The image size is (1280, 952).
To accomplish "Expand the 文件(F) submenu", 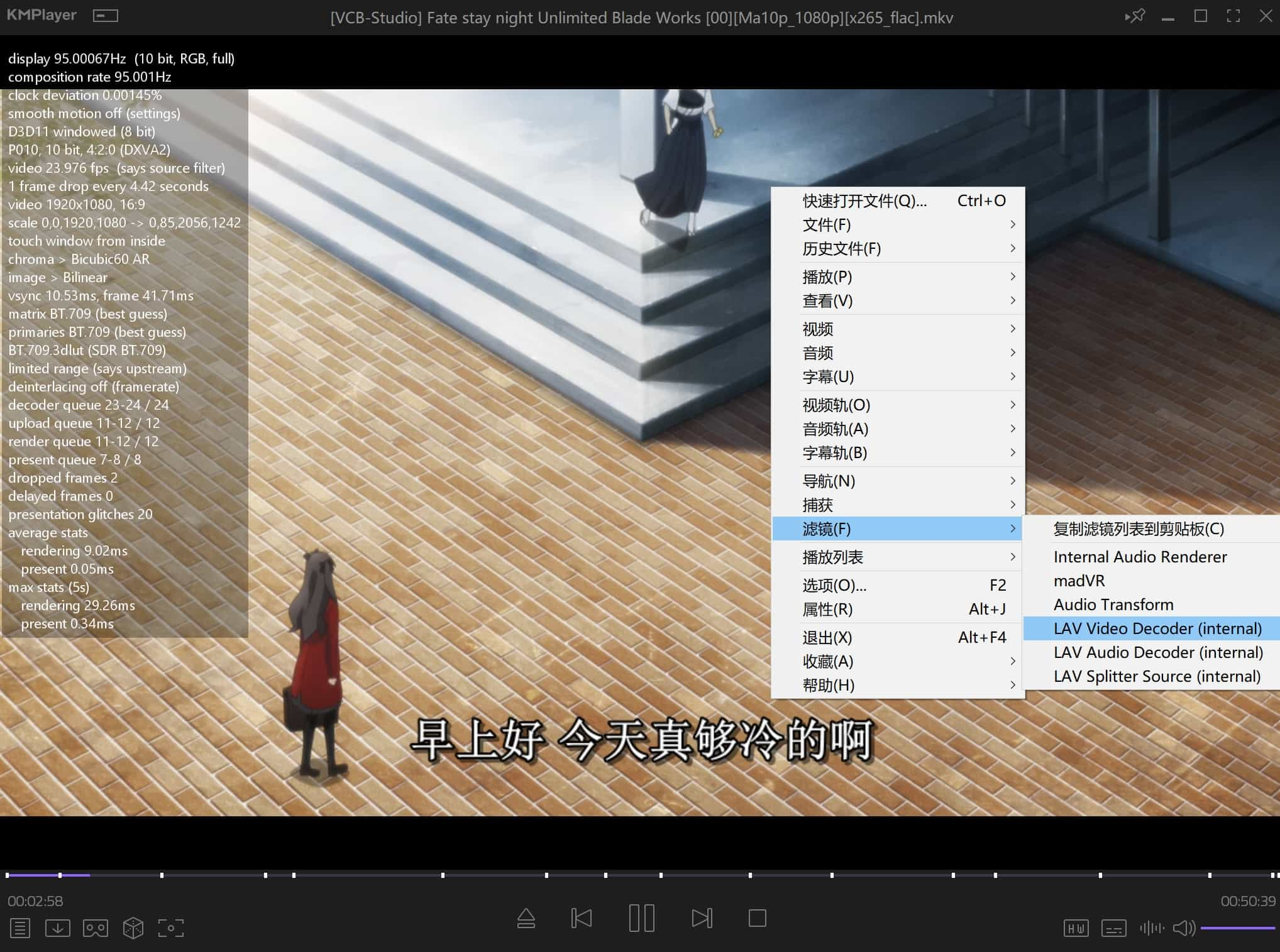I will 898,224.
